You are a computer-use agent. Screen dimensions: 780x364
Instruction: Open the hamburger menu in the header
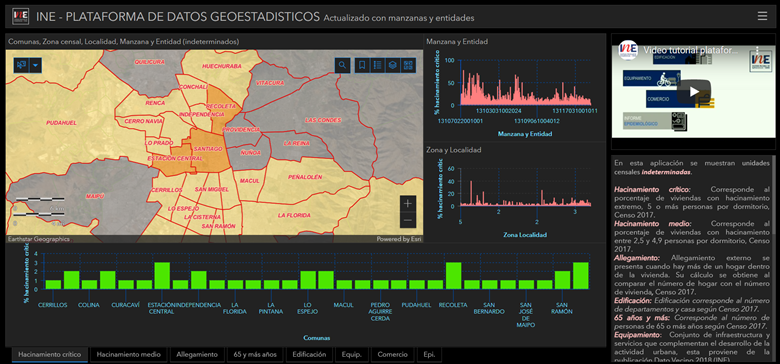(762, 16)
